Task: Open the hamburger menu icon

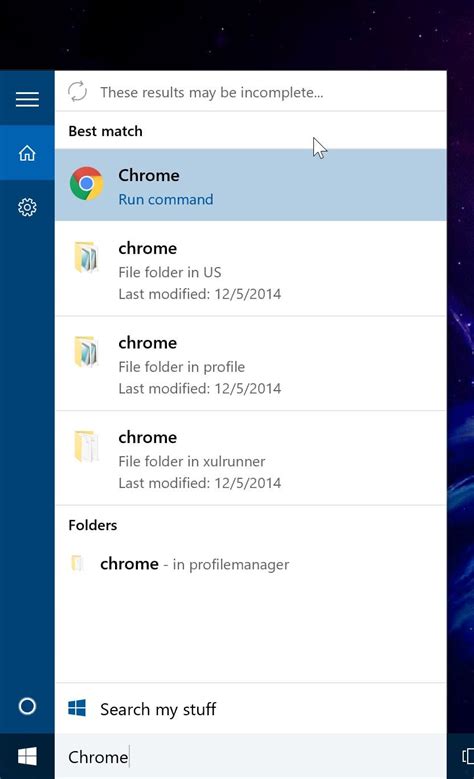Action: point(27,99)
